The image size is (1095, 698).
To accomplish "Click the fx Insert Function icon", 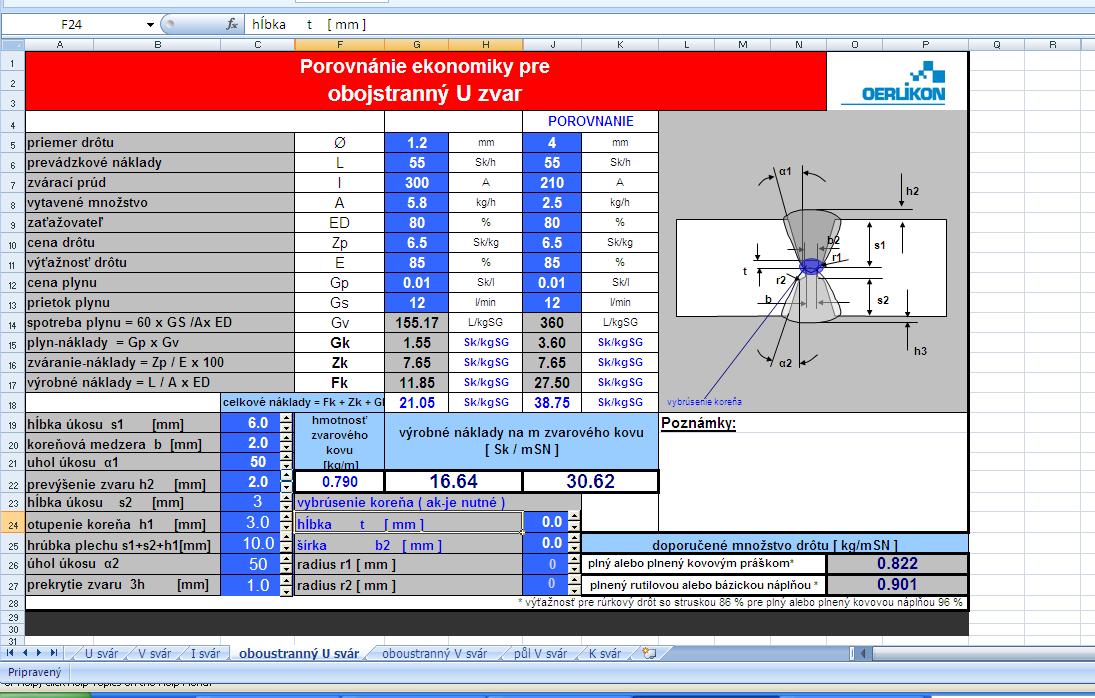I will [232, 24].
